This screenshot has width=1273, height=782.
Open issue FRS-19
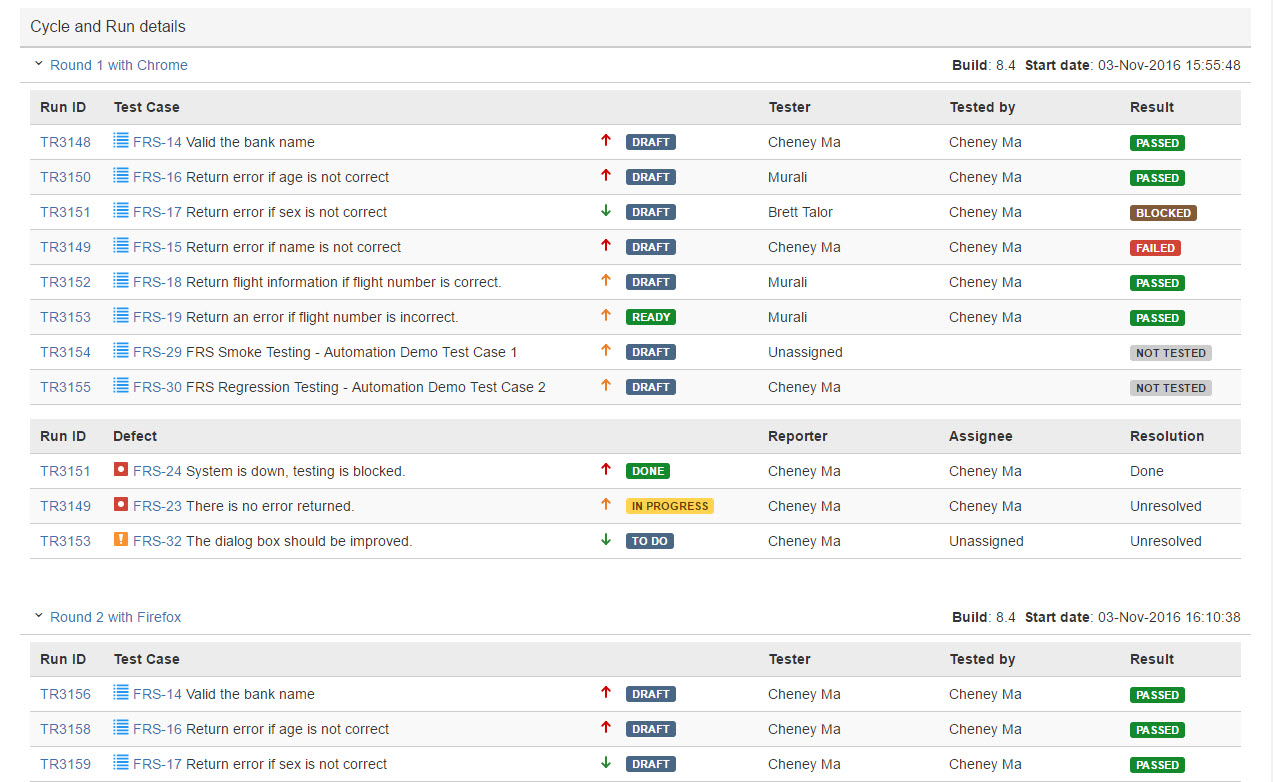157,317
